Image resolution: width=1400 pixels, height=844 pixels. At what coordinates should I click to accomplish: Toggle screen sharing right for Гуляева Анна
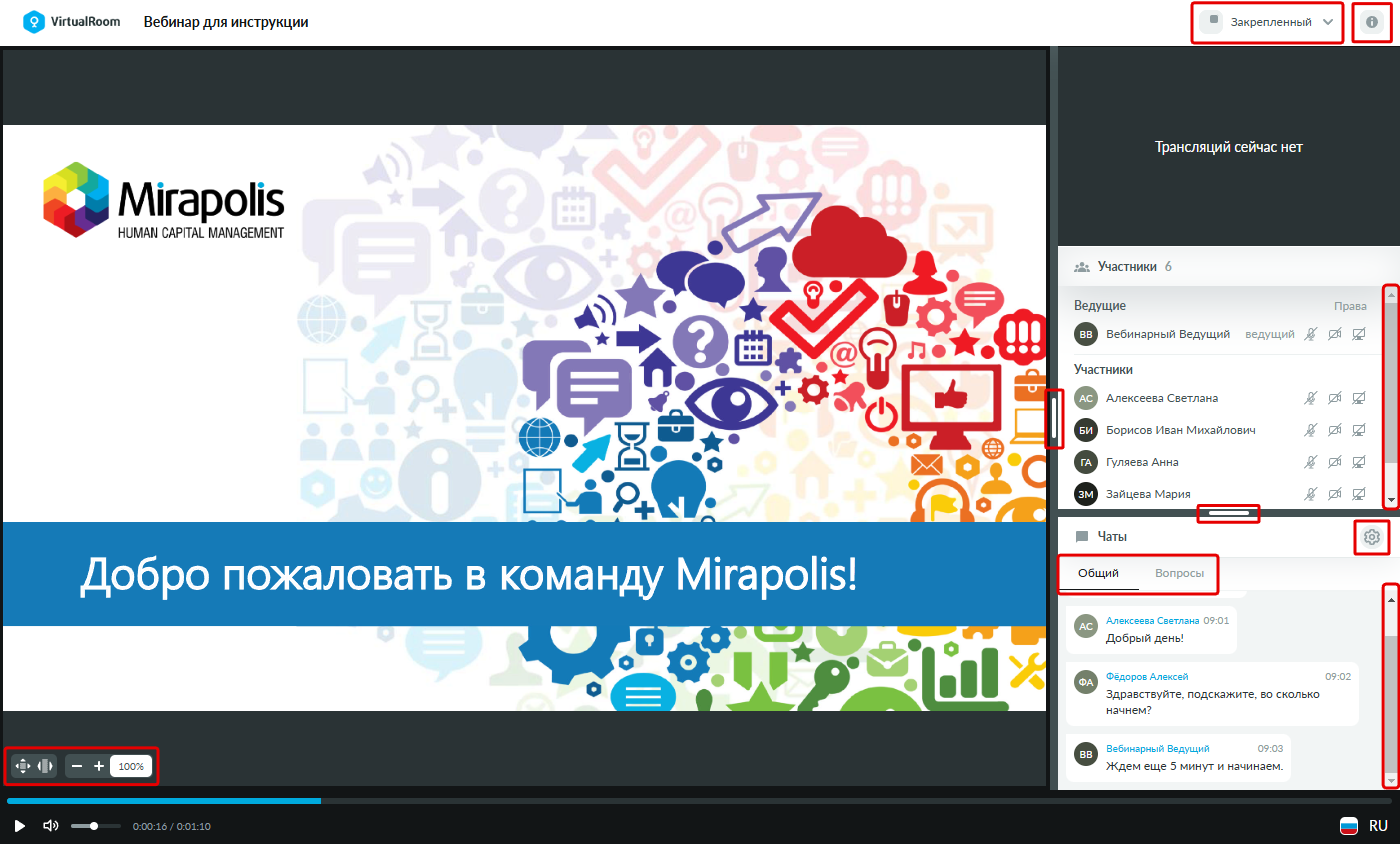click(1358, 462)
